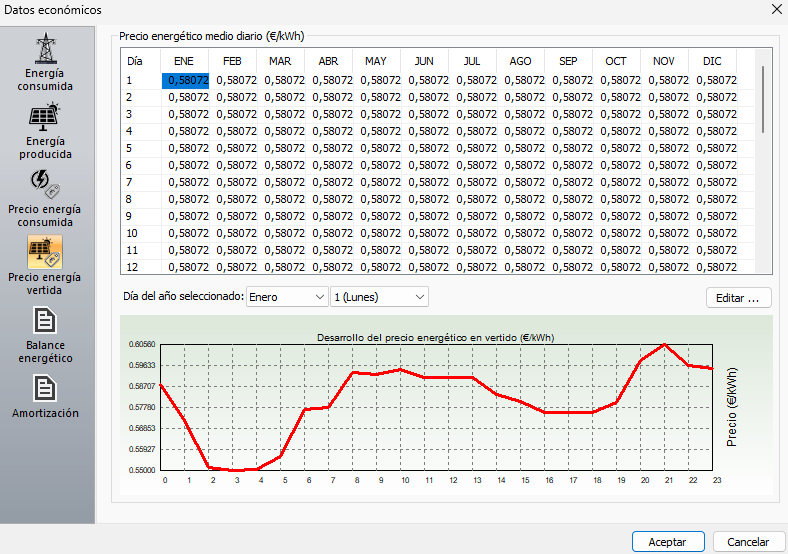Select the highlighted ENE cell for day 1
Screen dimensions: 788x554
pos(185,80)
